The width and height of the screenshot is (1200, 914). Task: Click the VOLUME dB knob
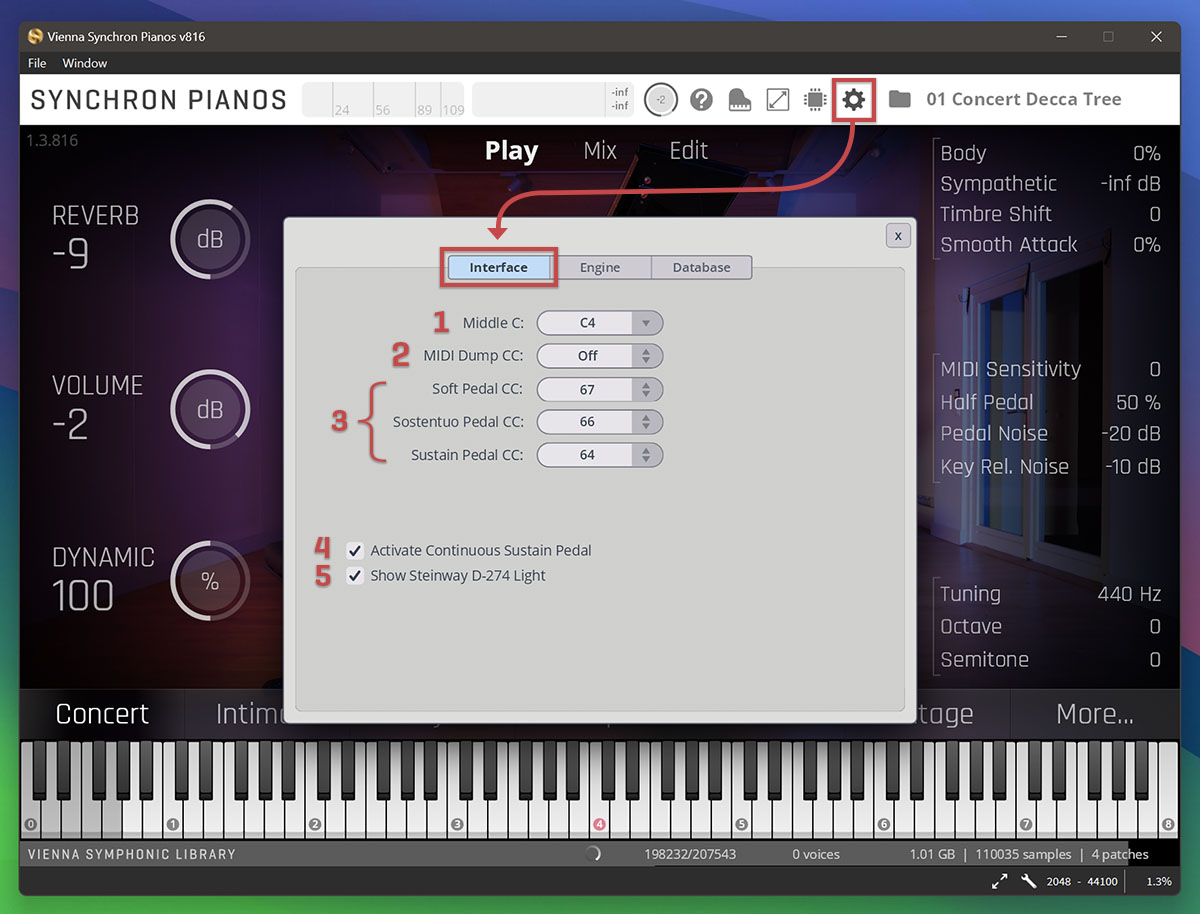tap(210, 411)
